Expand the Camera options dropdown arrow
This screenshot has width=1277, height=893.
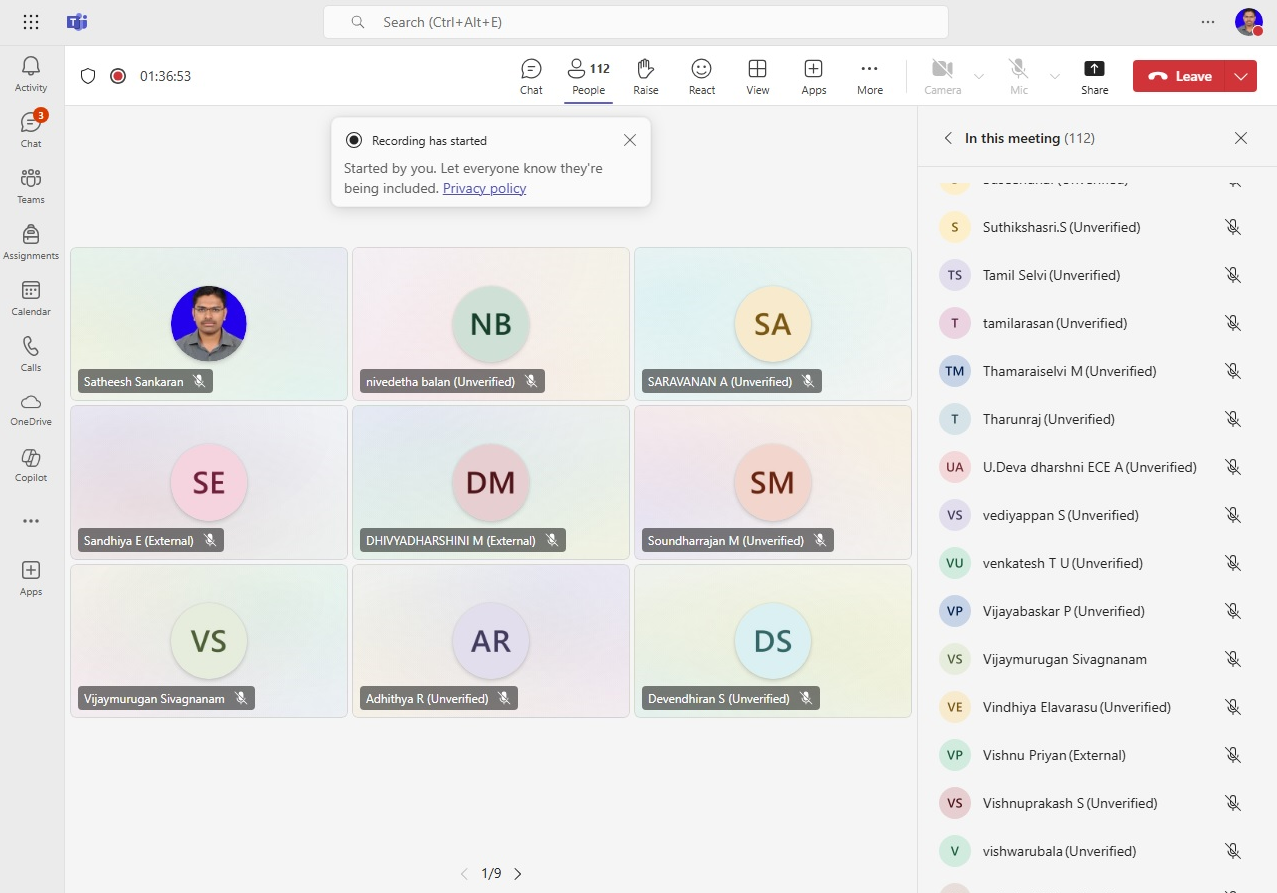point(979,76)
